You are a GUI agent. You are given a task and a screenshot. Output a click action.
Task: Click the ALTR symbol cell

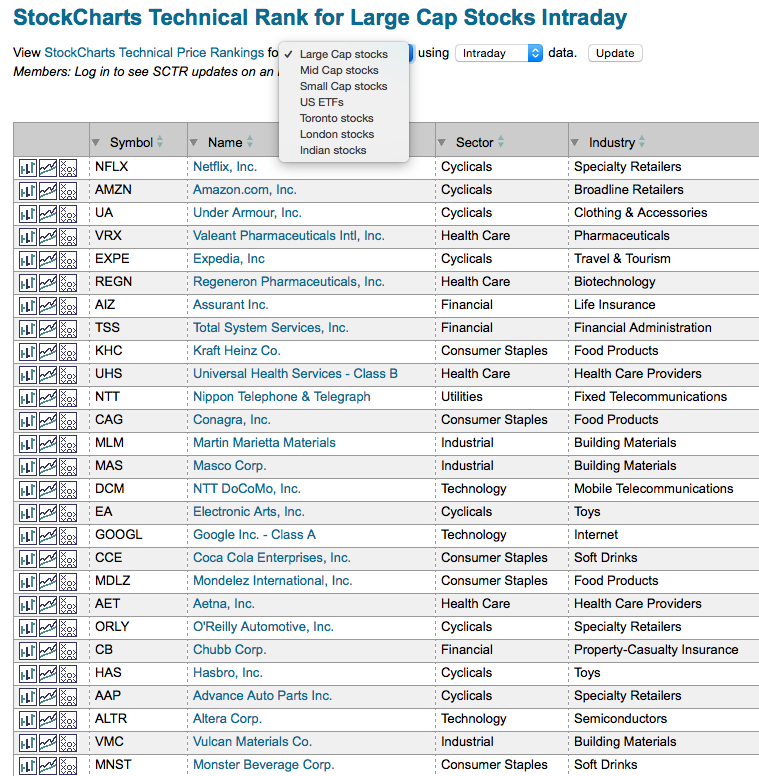click(x=139, y=719)
